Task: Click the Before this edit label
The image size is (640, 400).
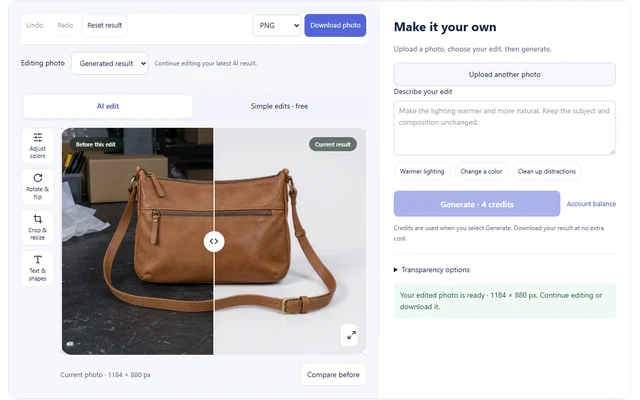Action: pos(96,144)
